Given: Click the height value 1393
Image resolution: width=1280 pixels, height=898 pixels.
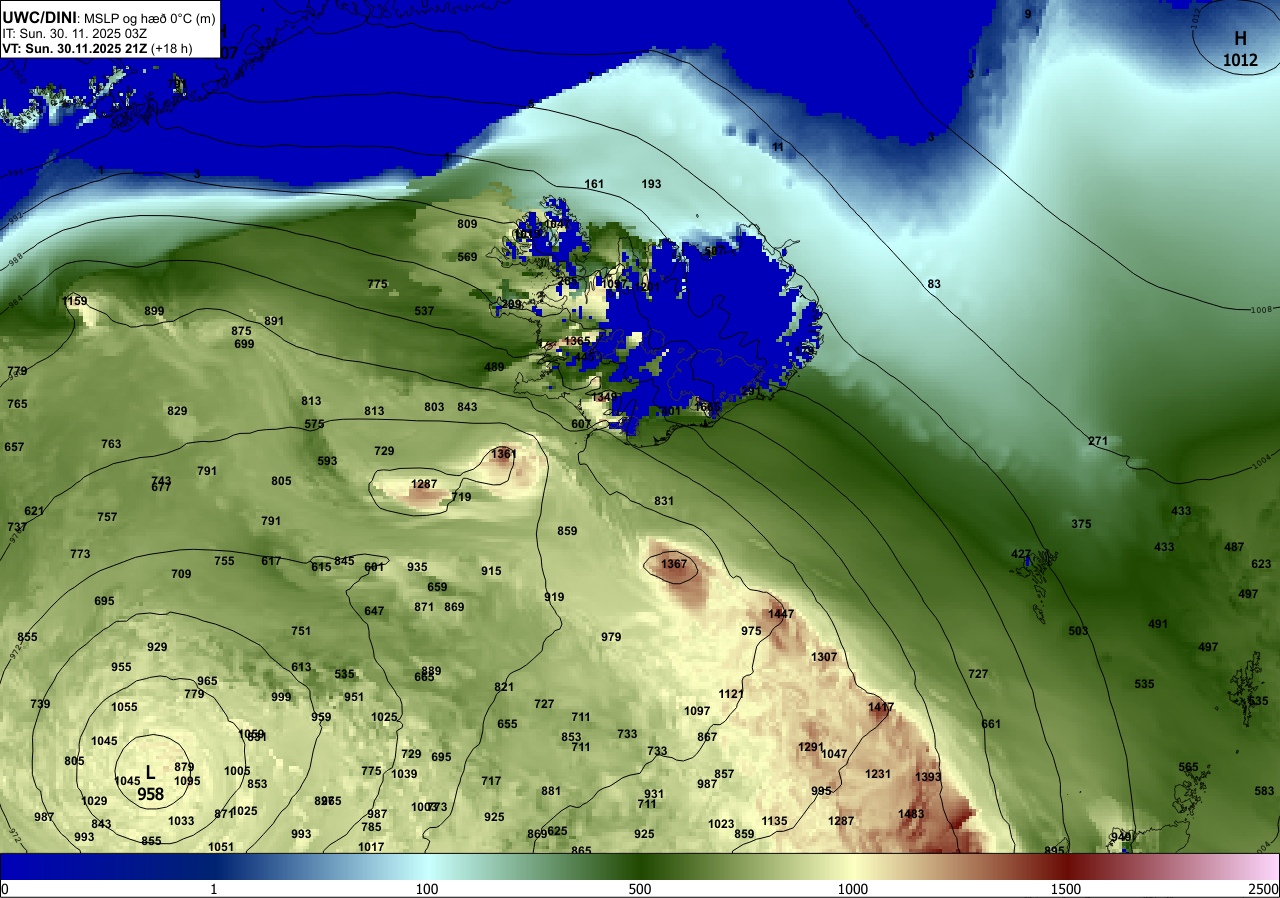Looking at the screenshot, I should pyautogui.click(x=928, y=777).
